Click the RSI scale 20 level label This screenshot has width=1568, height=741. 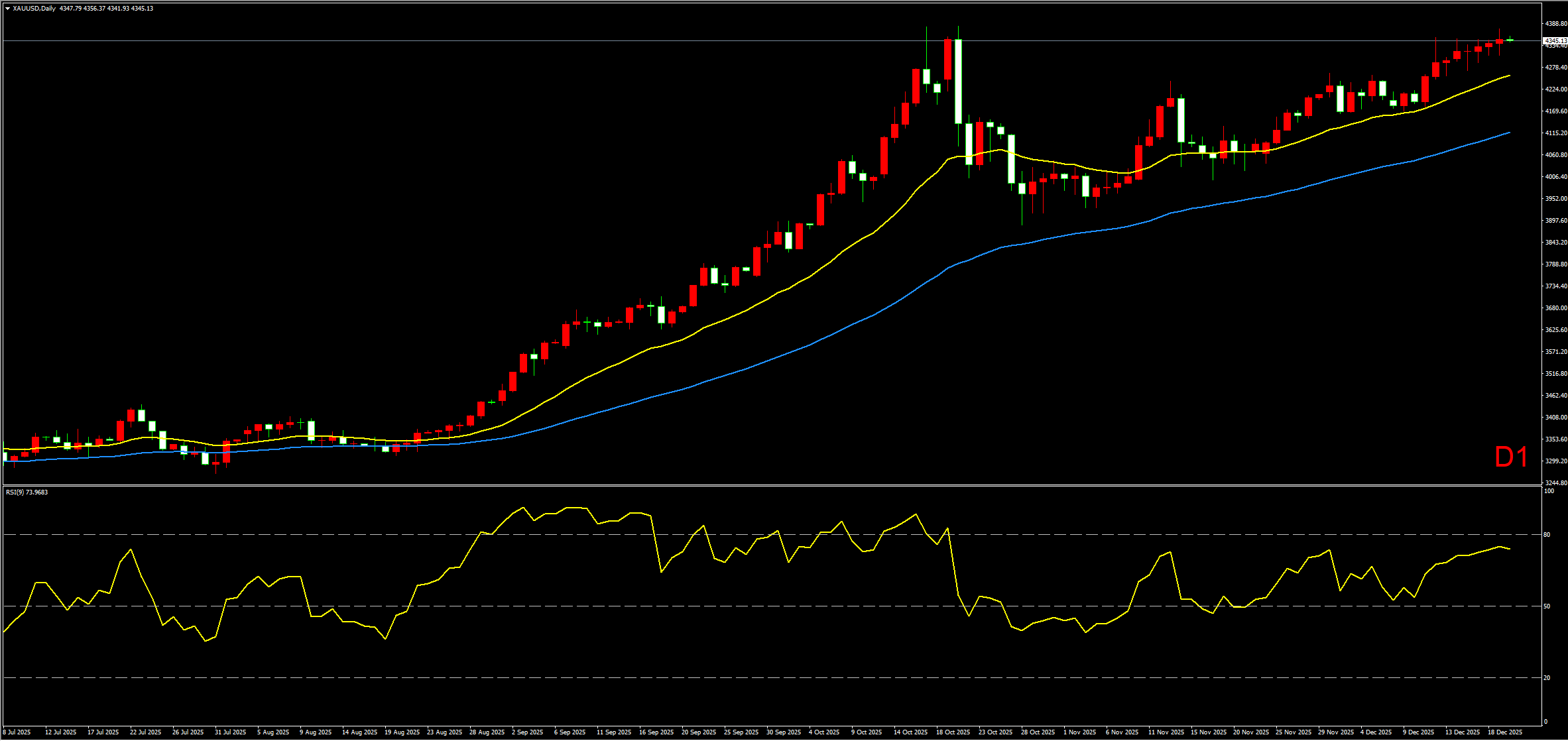[1547, 677]
